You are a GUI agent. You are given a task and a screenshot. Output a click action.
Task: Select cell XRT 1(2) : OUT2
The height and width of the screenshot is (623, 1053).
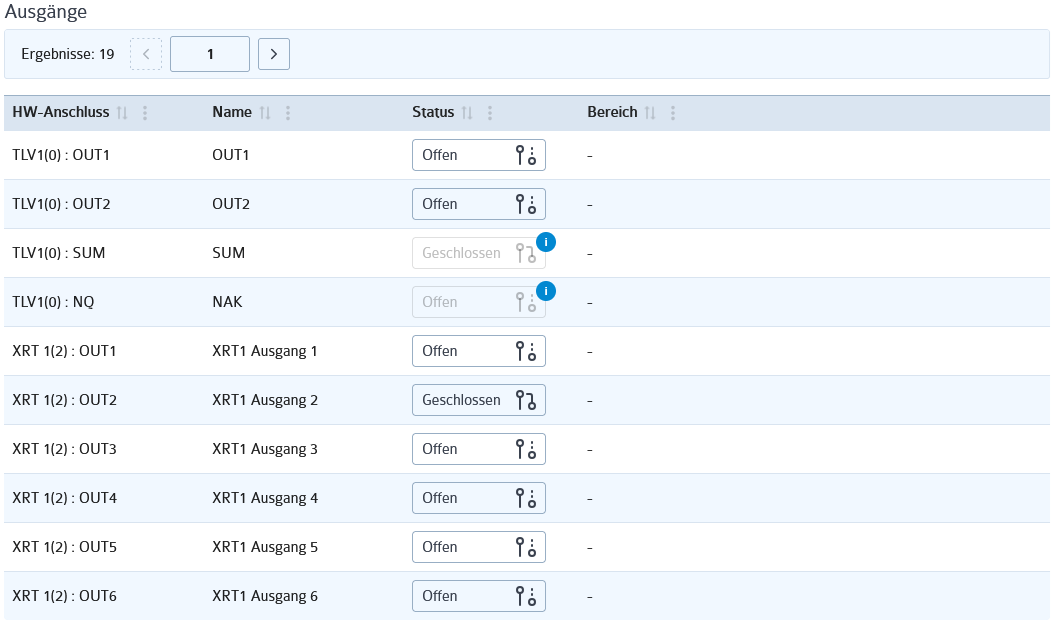point(64,400)
